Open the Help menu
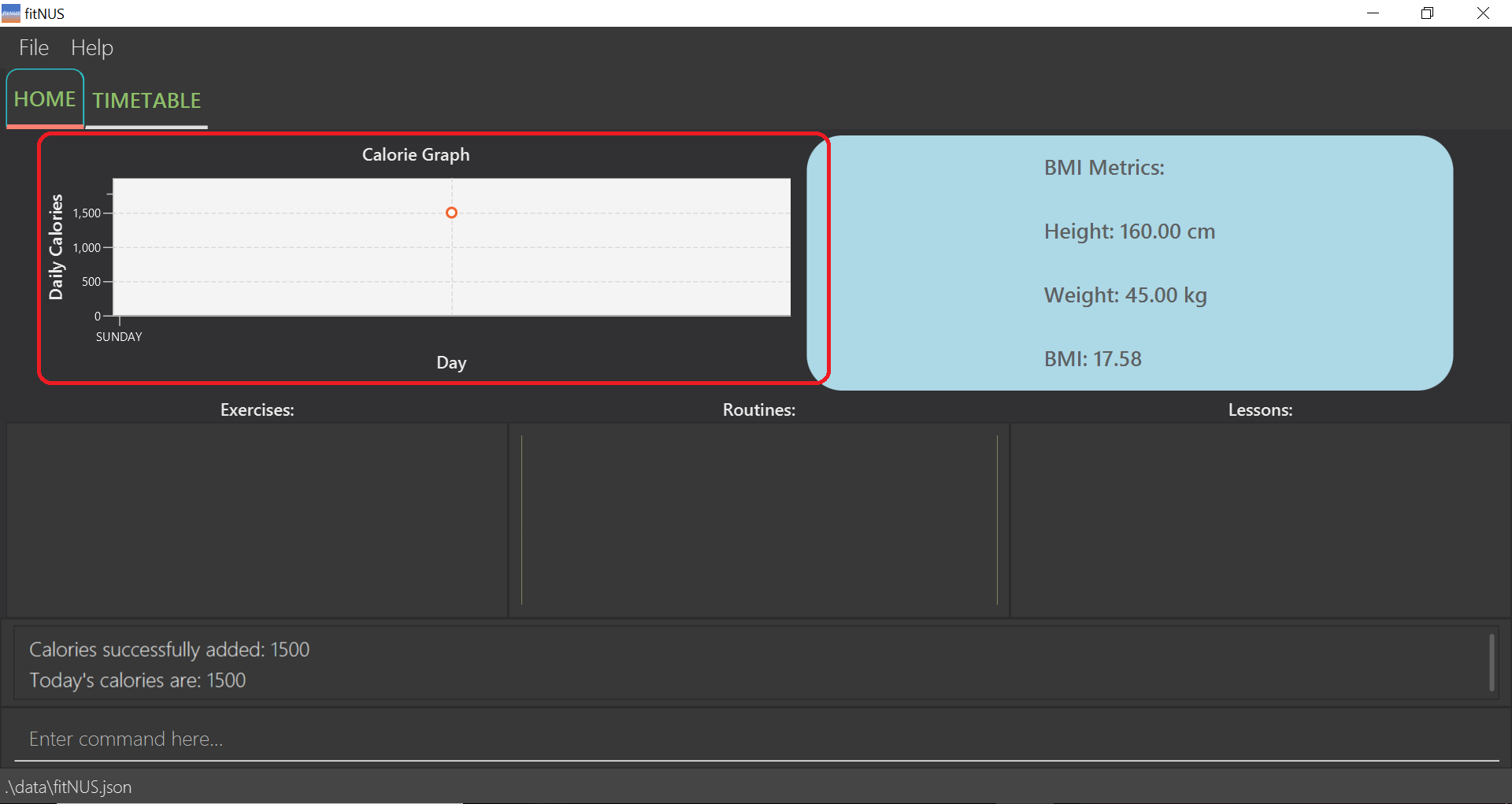Screen dimensions: 1512x804 click(x=92, y=48)
